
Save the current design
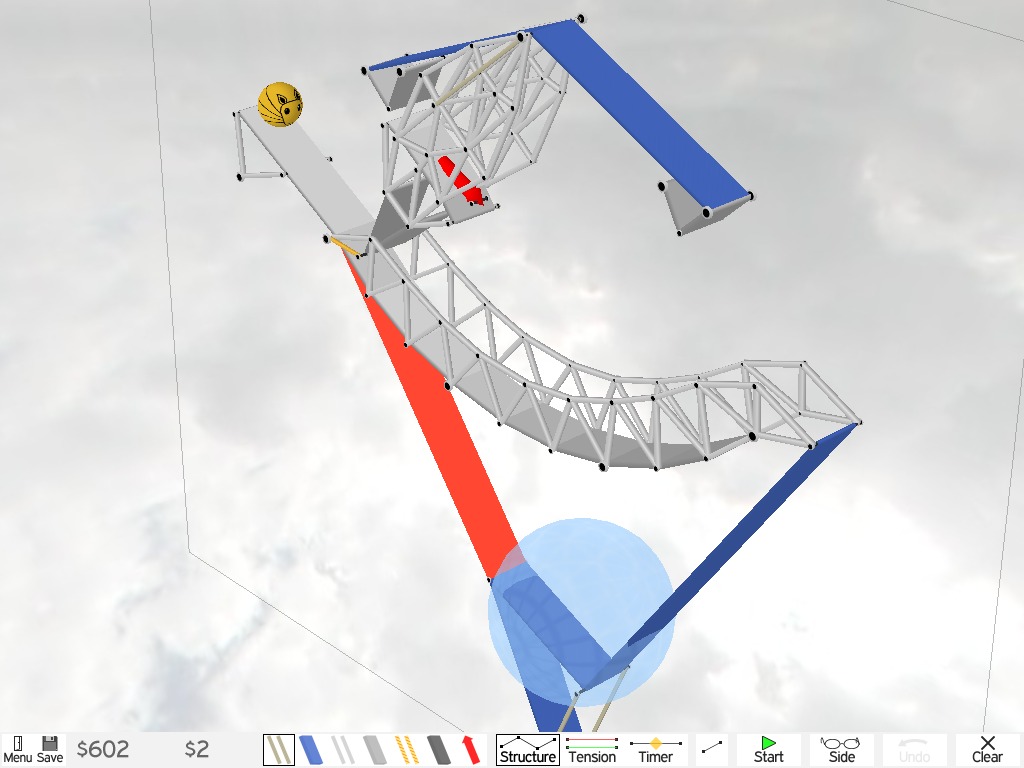(50, 750)
